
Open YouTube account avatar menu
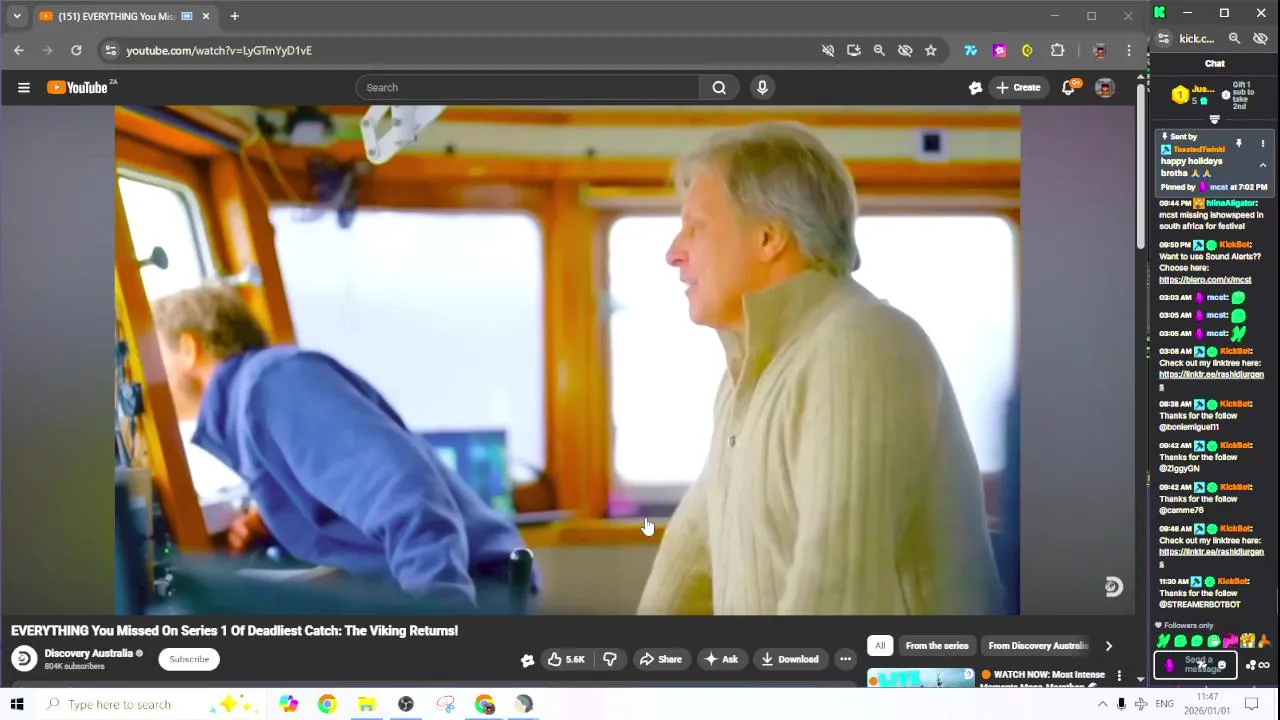pos(1104,88)
